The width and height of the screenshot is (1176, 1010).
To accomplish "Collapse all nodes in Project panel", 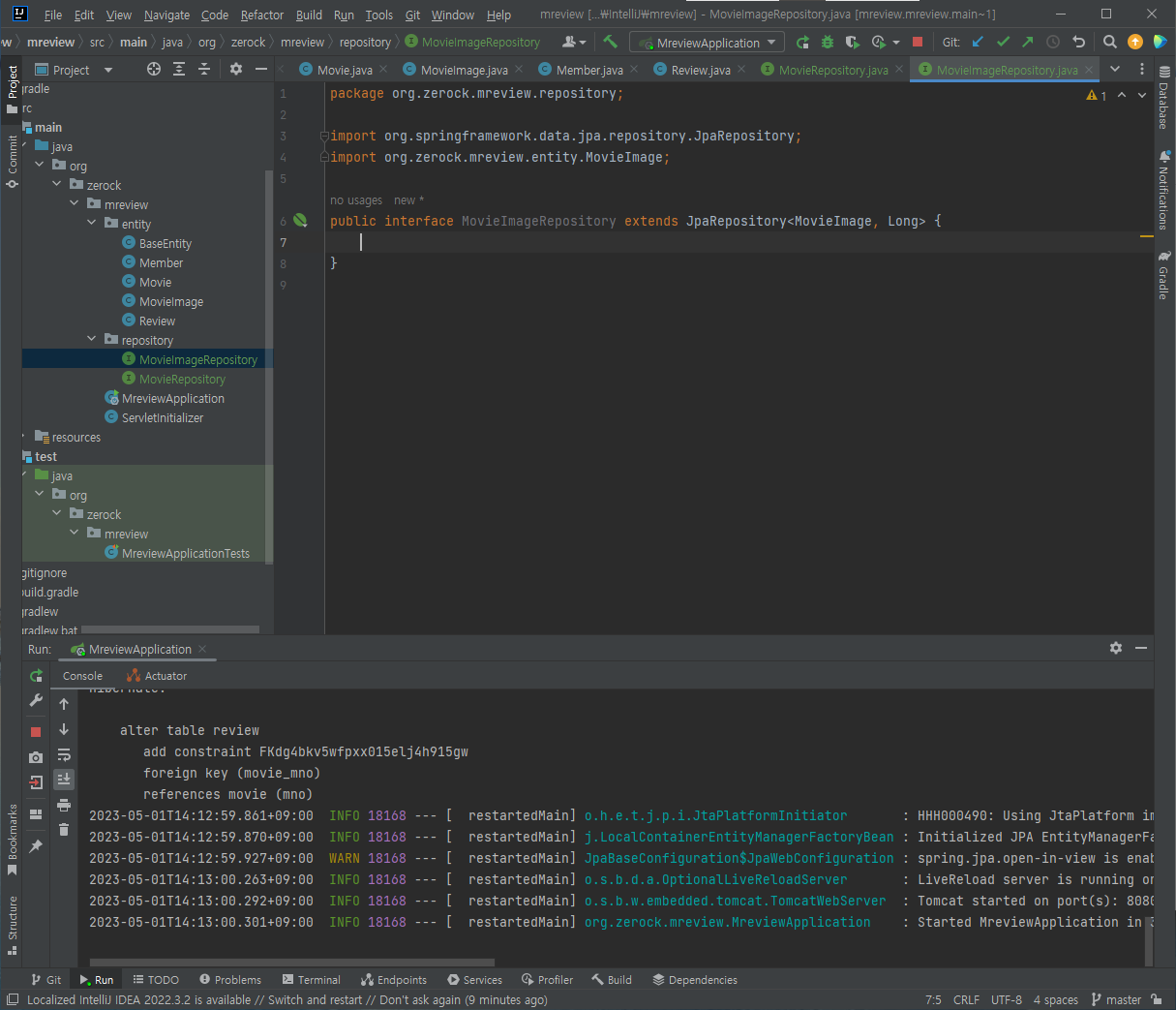I will [x=204, y=69].
